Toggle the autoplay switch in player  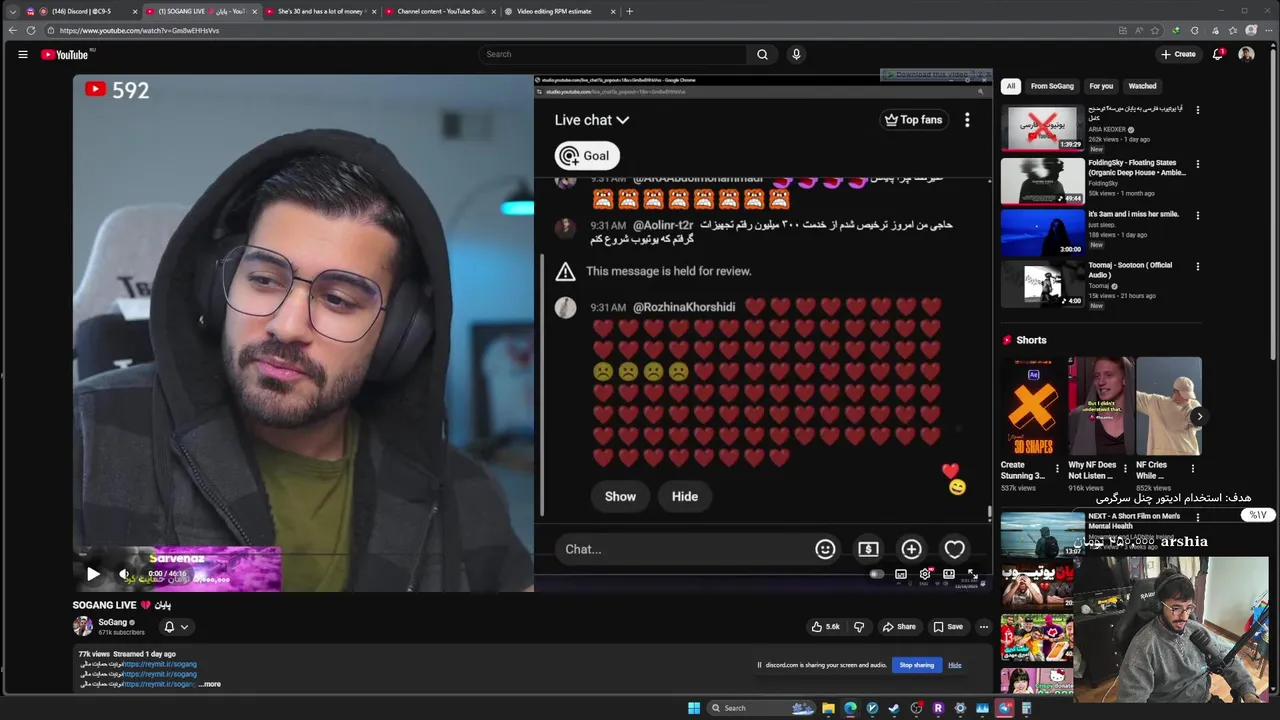(877, 574)
